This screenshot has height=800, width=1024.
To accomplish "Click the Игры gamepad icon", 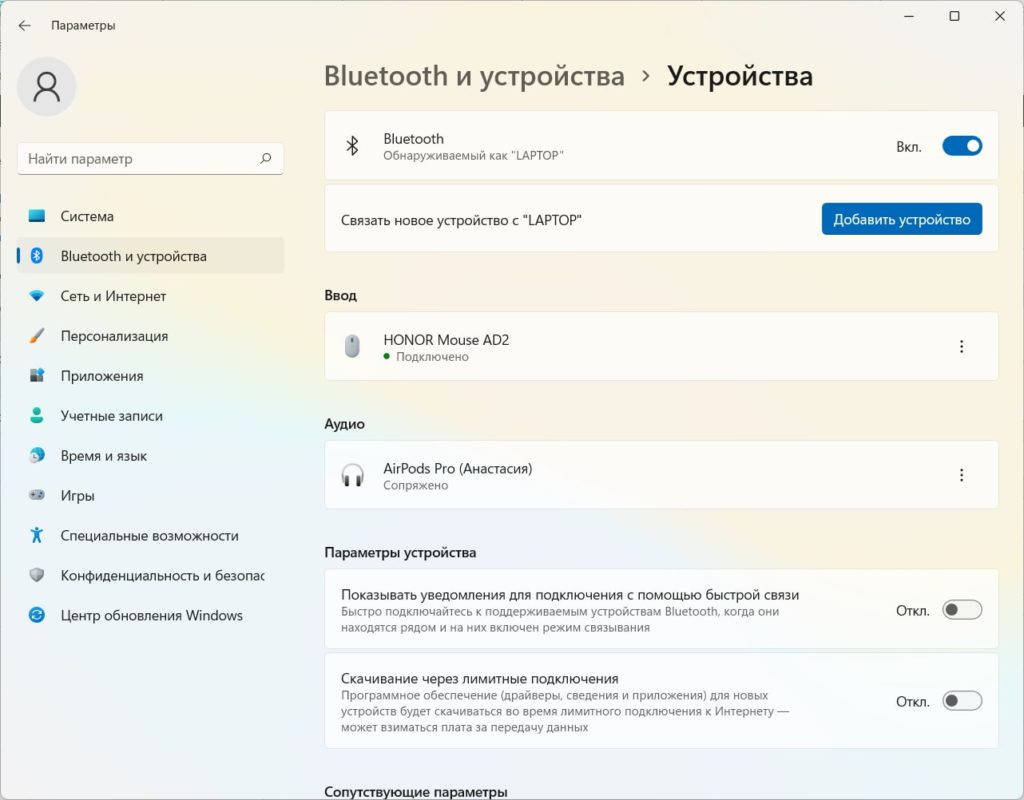I will pos(37,495).
